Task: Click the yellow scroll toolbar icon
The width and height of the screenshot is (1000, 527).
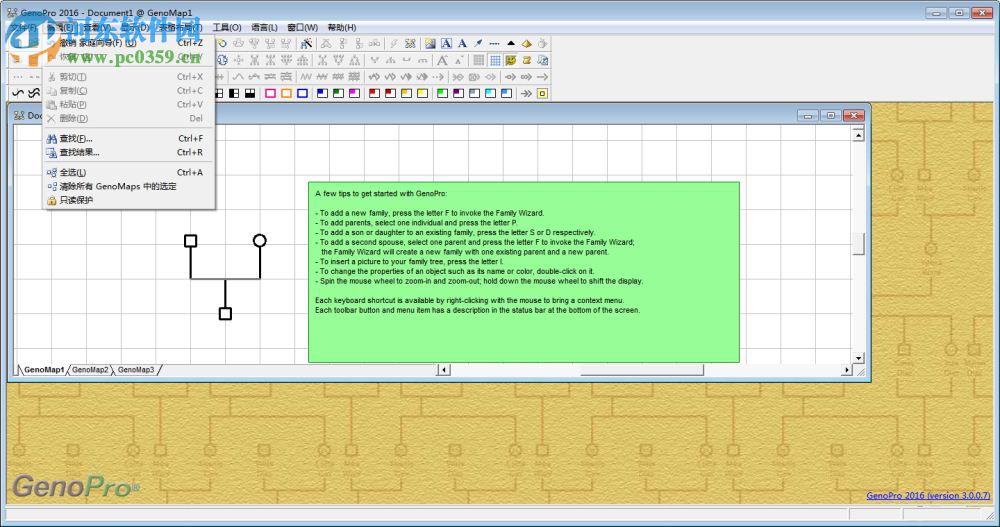Action: click(x=527, y=60)
